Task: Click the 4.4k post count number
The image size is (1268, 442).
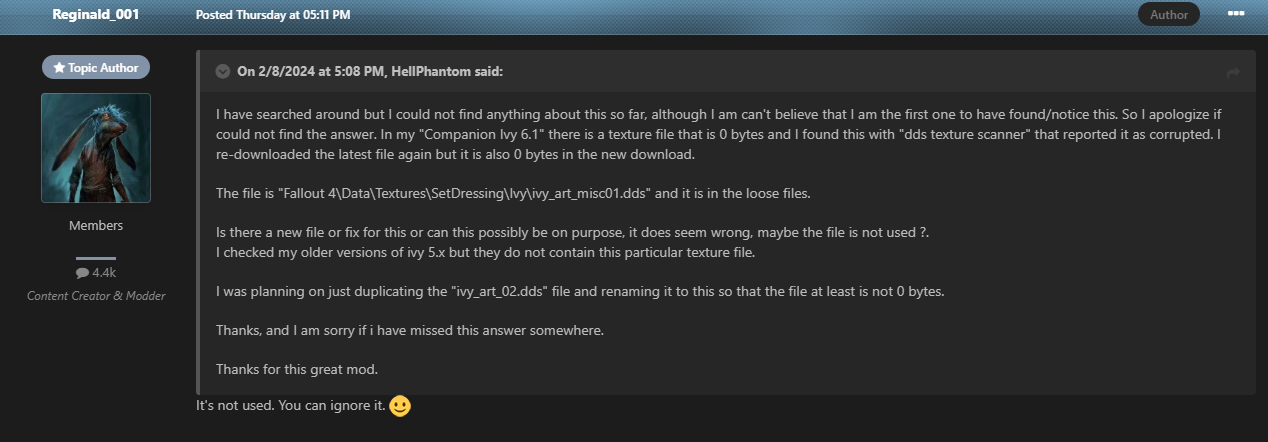Action: 105,273
